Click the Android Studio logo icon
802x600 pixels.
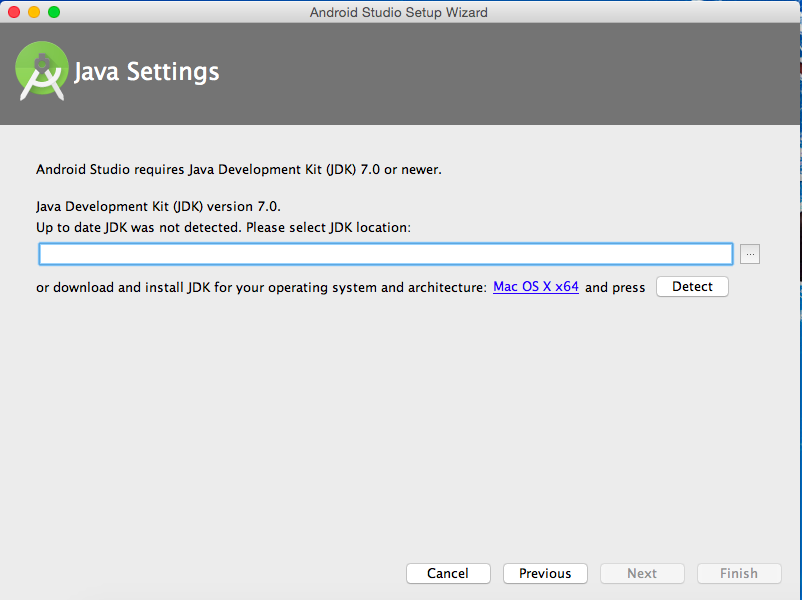[42, 71]
